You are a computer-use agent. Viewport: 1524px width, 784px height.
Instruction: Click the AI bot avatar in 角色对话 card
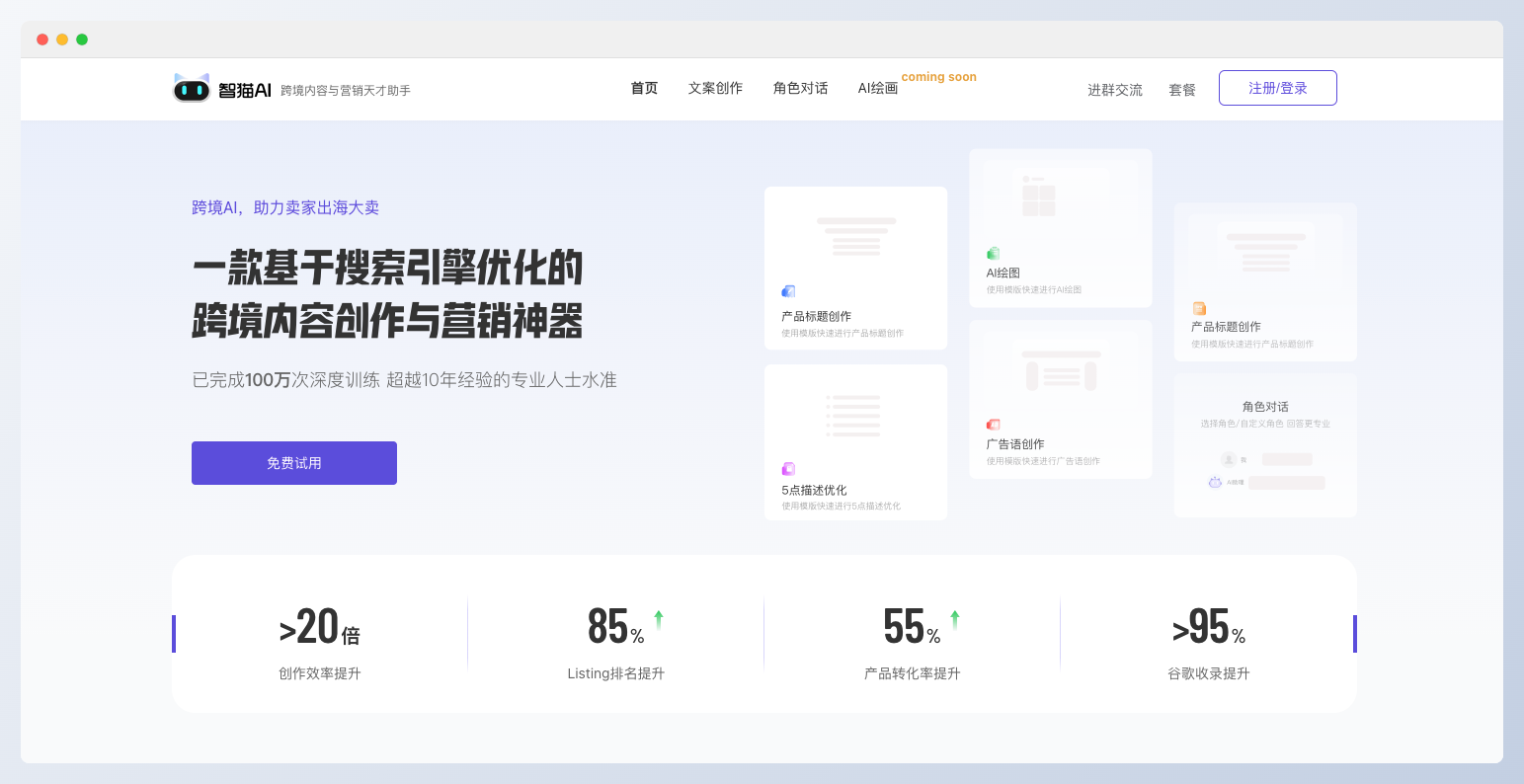[x=1215, y=482]
